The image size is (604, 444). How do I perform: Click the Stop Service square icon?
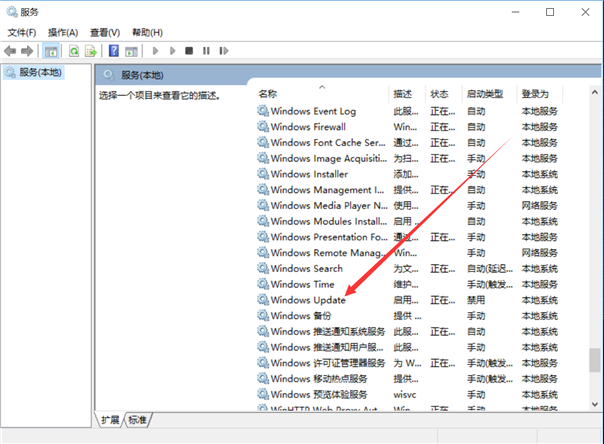click(x=189, y=51)
